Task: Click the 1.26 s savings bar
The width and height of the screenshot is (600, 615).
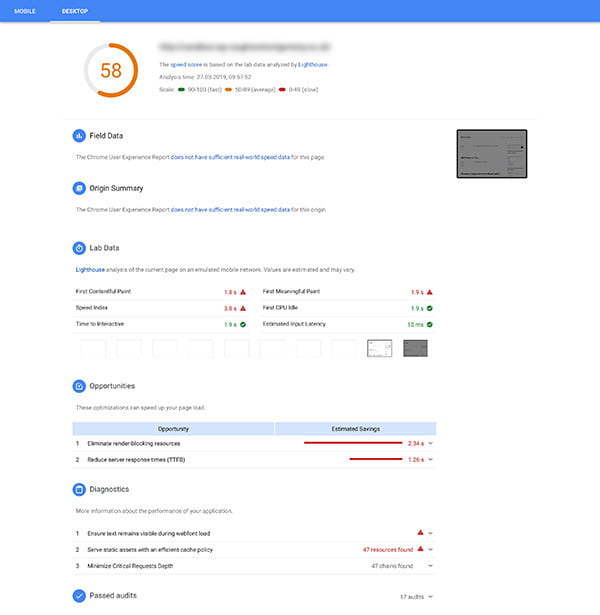Action: pos(376,459)
